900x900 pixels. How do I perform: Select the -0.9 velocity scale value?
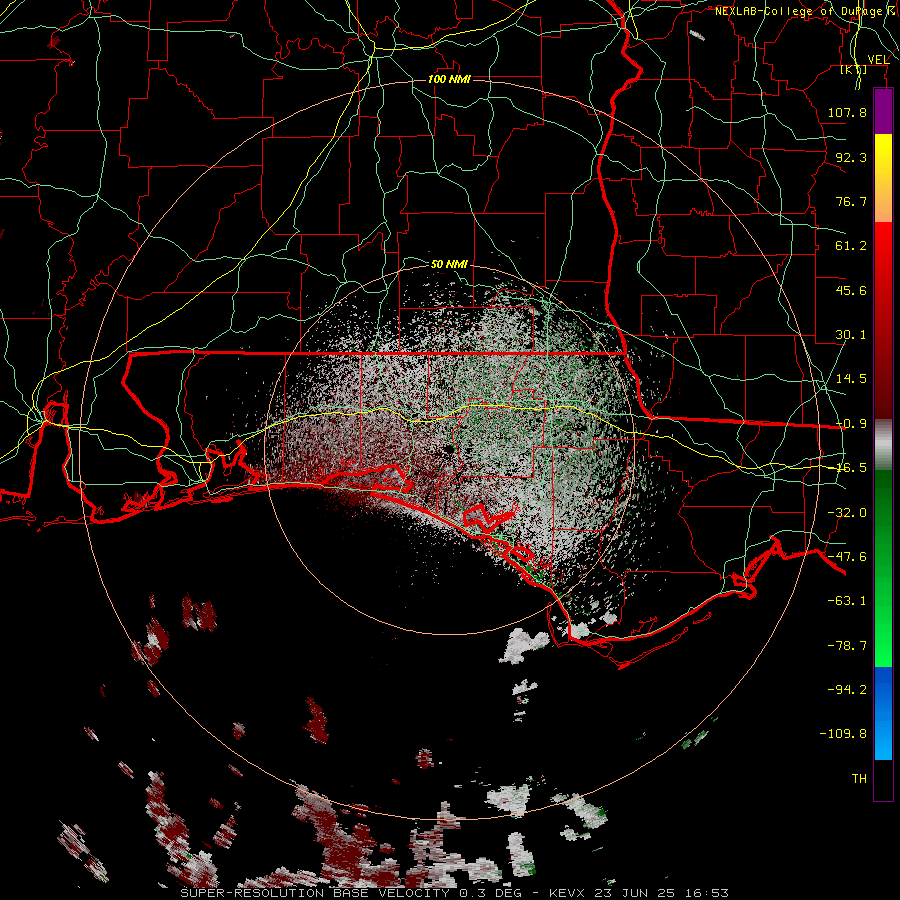pos(851,424)
